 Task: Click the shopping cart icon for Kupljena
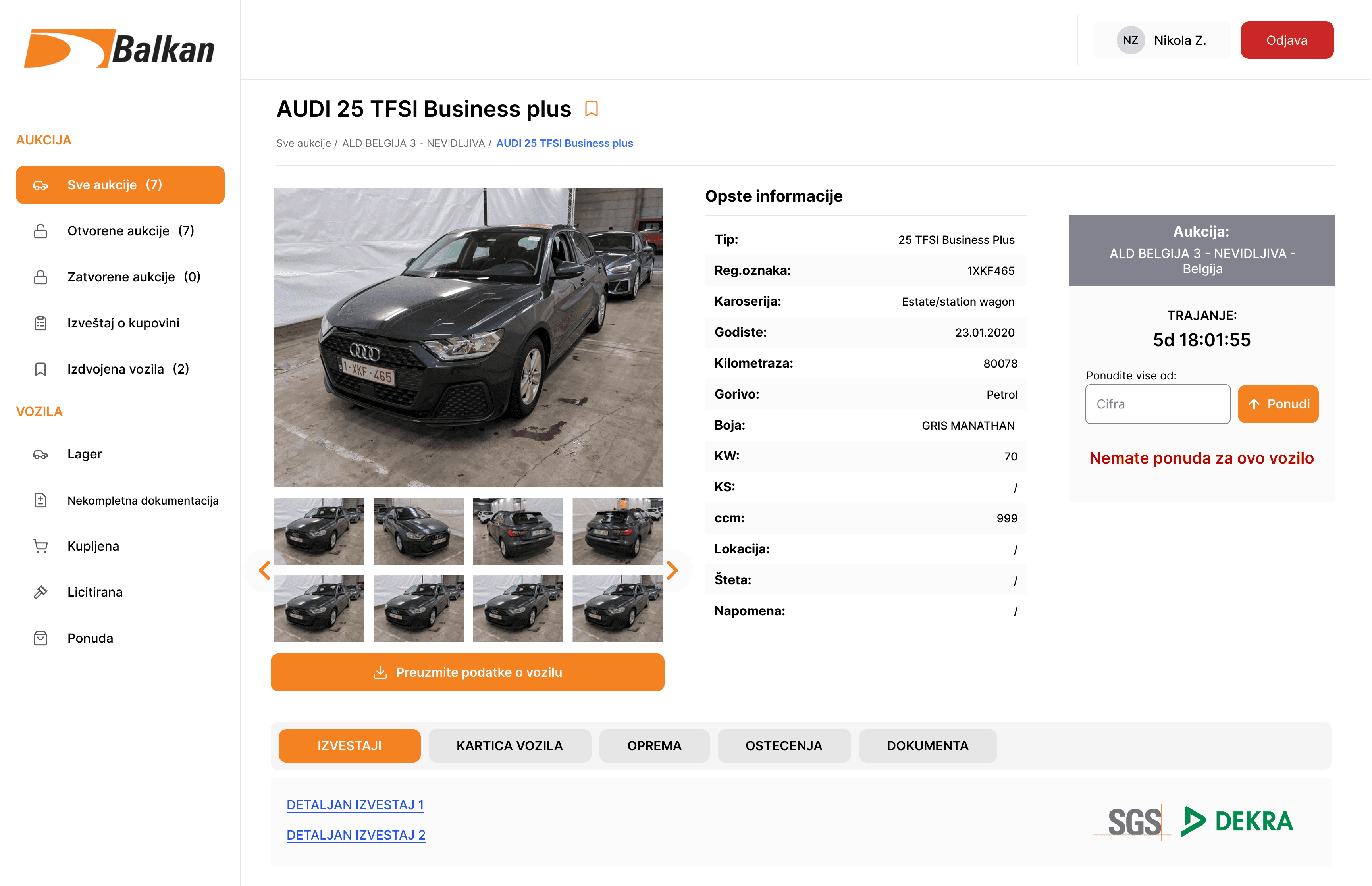[40, 547]
